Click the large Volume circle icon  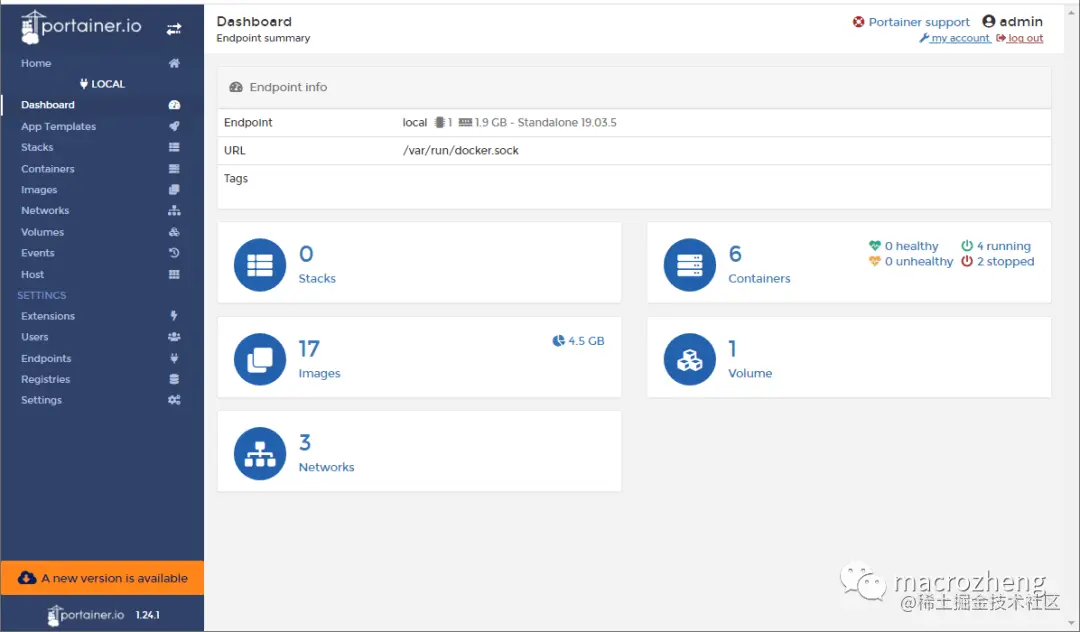point(689,359)
